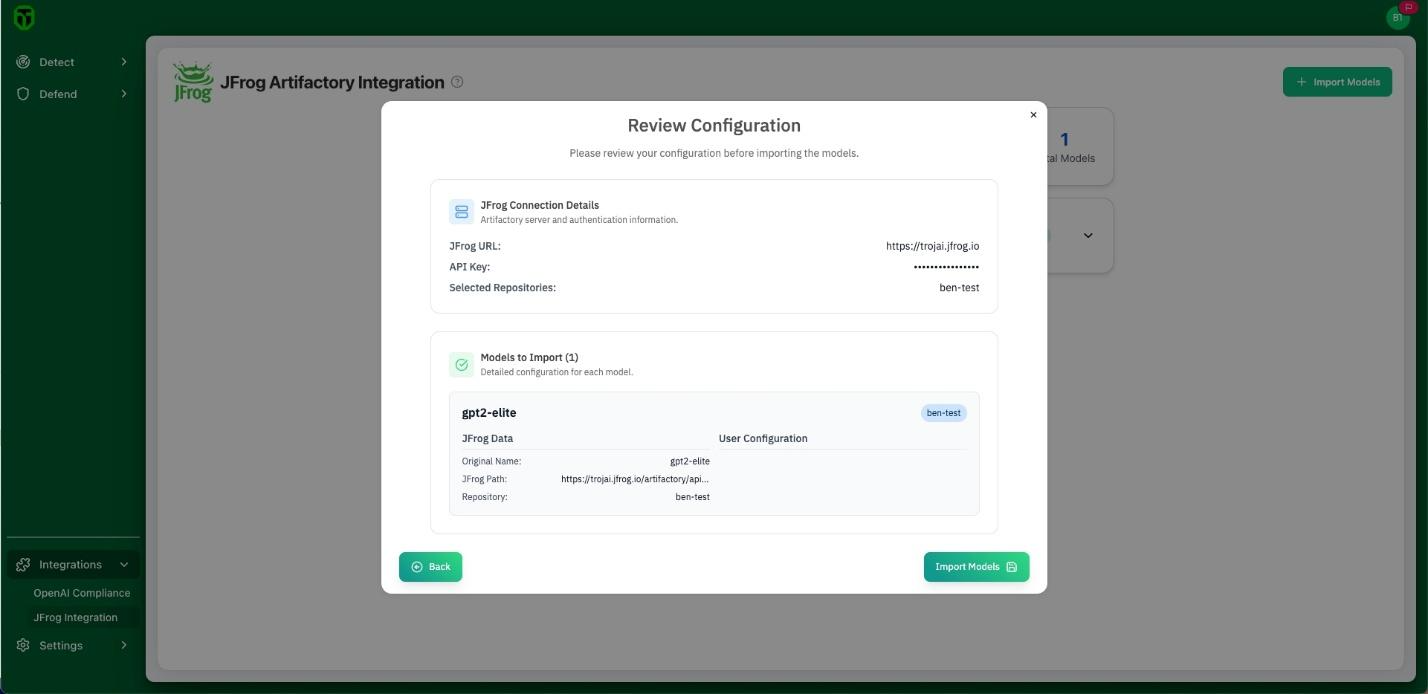Select Integrations in the sidebar
Image resolution: width=1428 pixels, height=694 pixels.
pyautogui.click(x=73, y=565)
